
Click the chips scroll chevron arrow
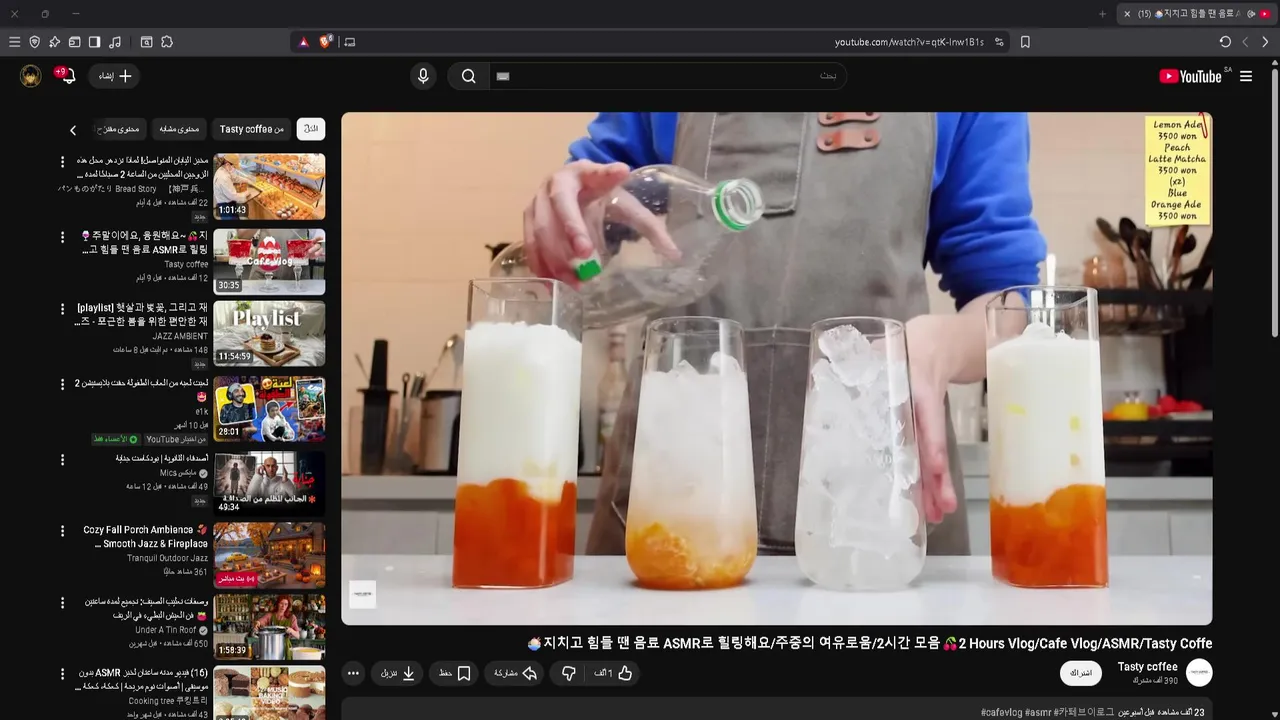pyautogui.click(x=73, y=130)
